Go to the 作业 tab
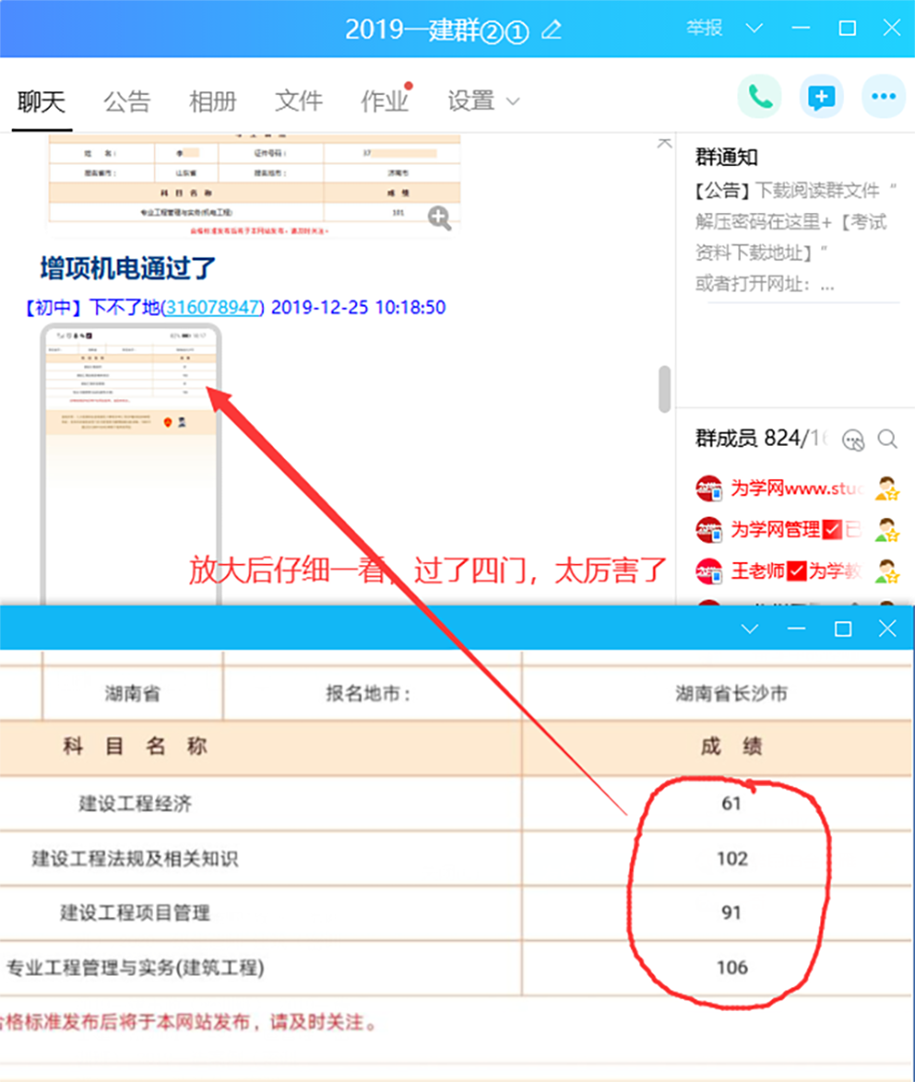 point(384,101)
